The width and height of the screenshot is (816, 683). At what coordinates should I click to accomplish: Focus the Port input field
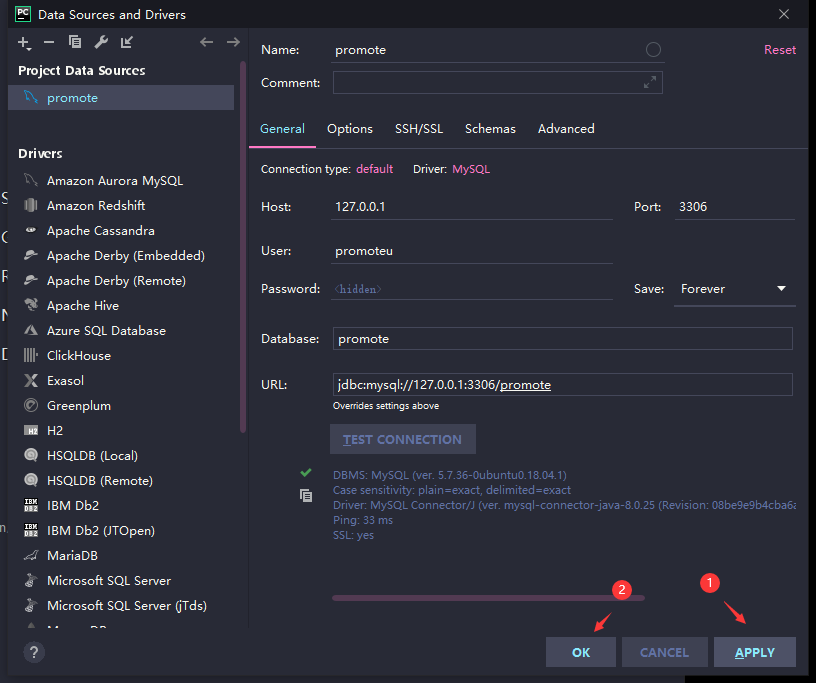pos(735,207)
